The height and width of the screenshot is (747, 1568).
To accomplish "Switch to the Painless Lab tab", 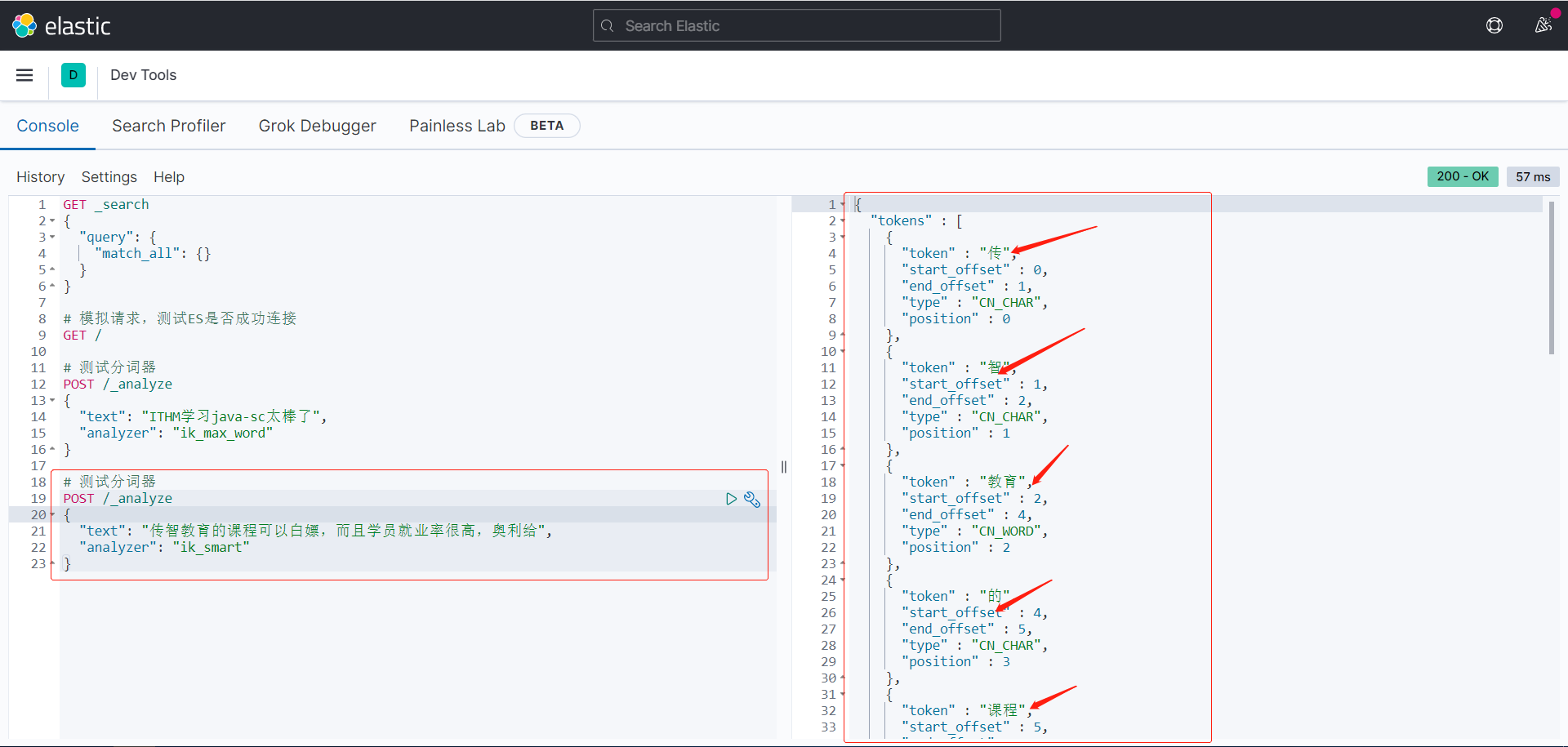I will tap(457, 126).
